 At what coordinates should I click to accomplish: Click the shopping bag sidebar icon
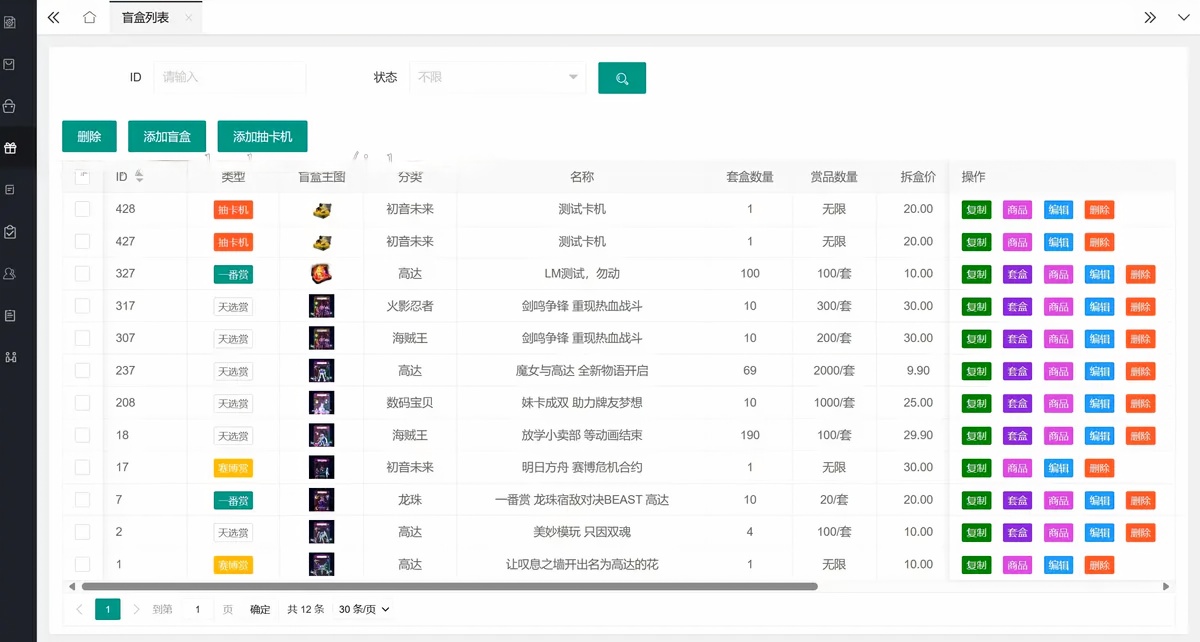(x=10, y=106)
